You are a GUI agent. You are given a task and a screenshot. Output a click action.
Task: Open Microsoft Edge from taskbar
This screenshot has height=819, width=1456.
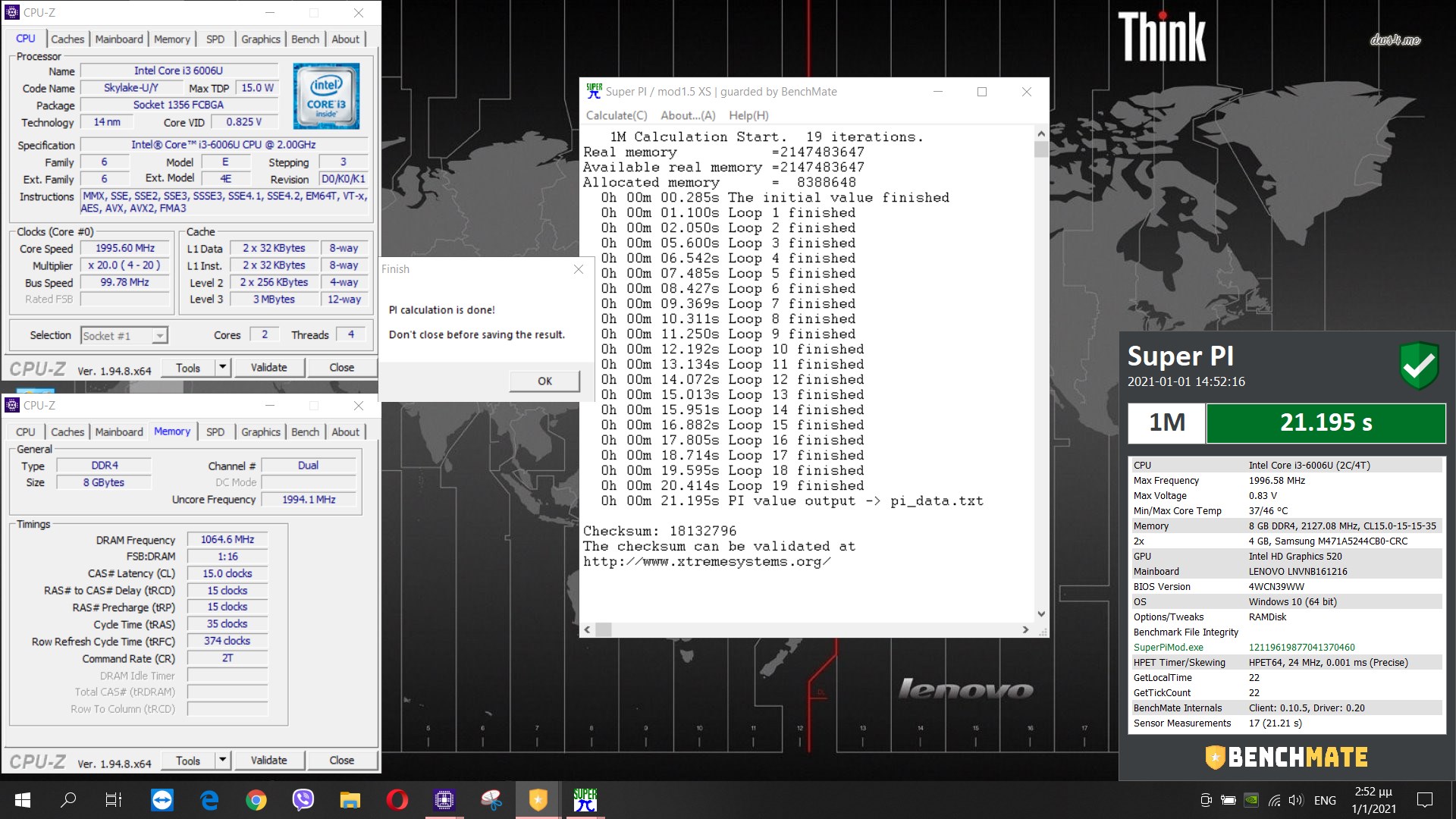tap(209, 800)
